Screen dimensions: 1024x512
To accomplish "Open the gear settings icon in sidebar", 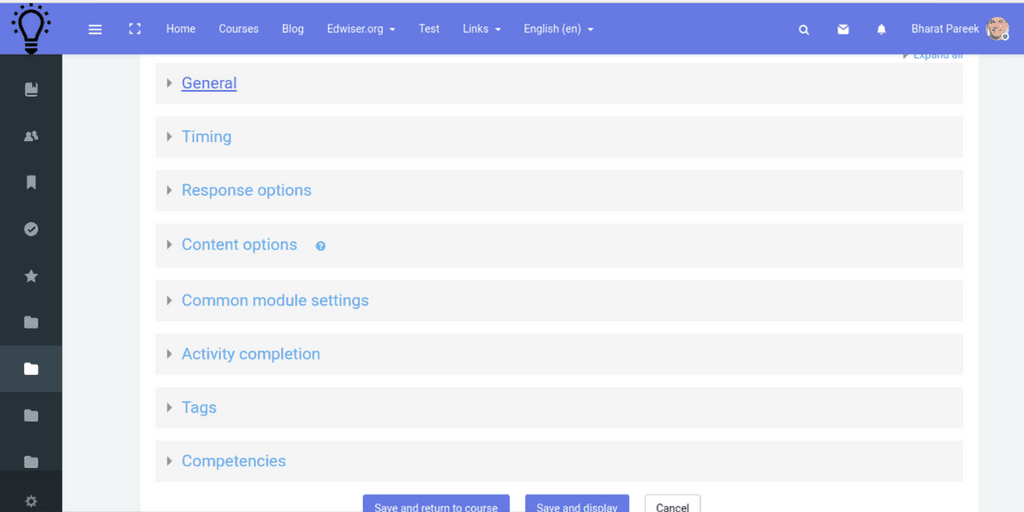I will pyautogui.click(x=31, y=502).
